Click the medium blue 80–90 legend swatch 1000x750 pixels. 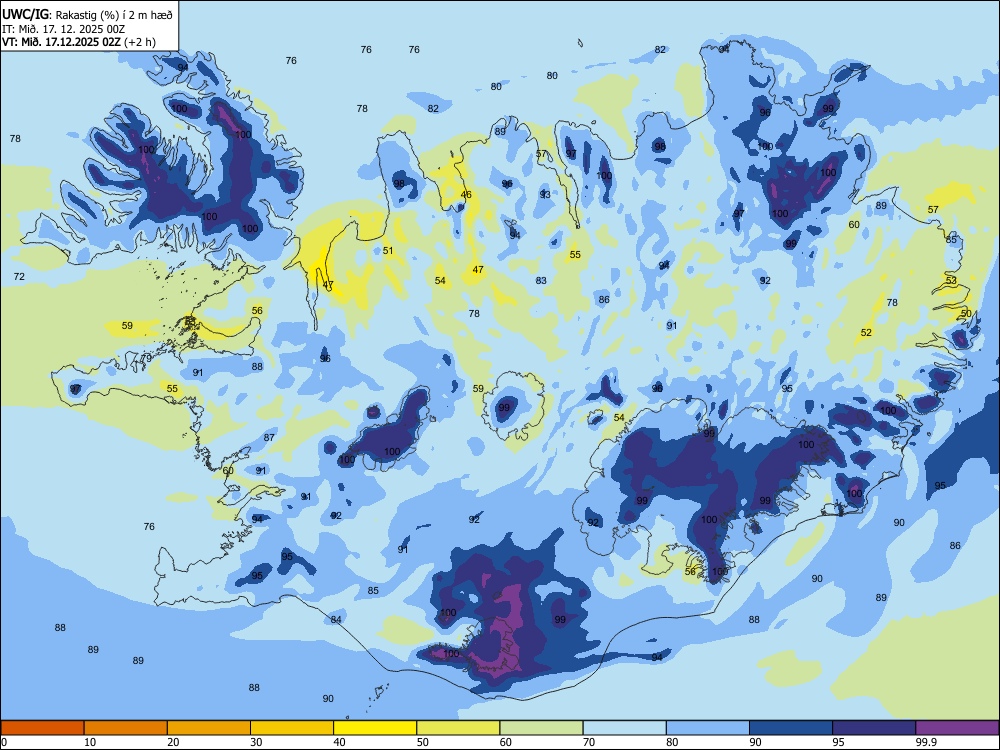[x=708, y=728]
